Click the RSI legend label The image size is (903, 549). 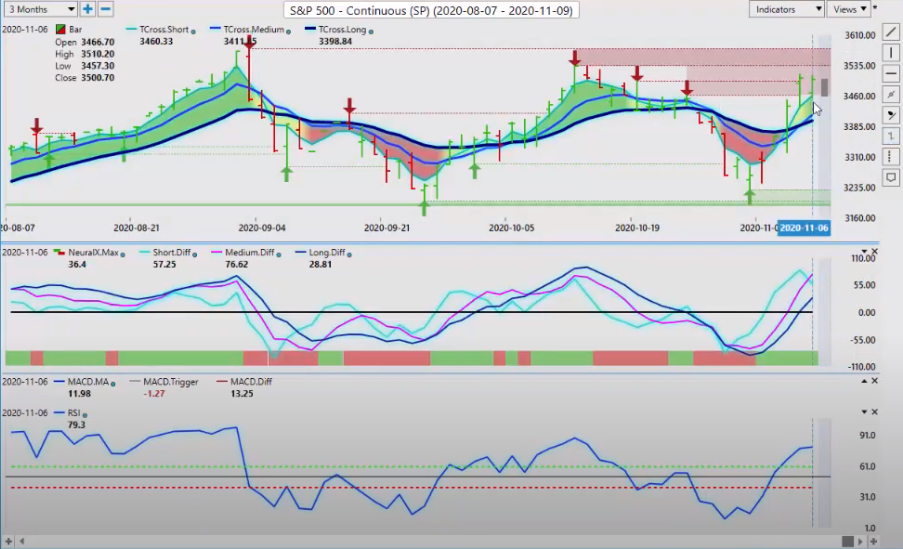pos(74,412)
